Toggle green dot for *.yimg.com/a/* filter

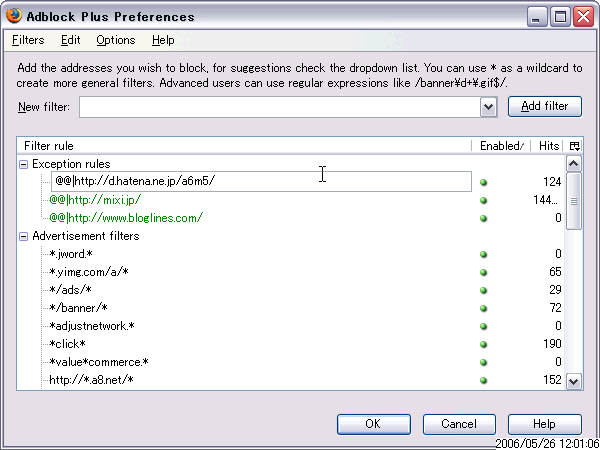(483, 272)
